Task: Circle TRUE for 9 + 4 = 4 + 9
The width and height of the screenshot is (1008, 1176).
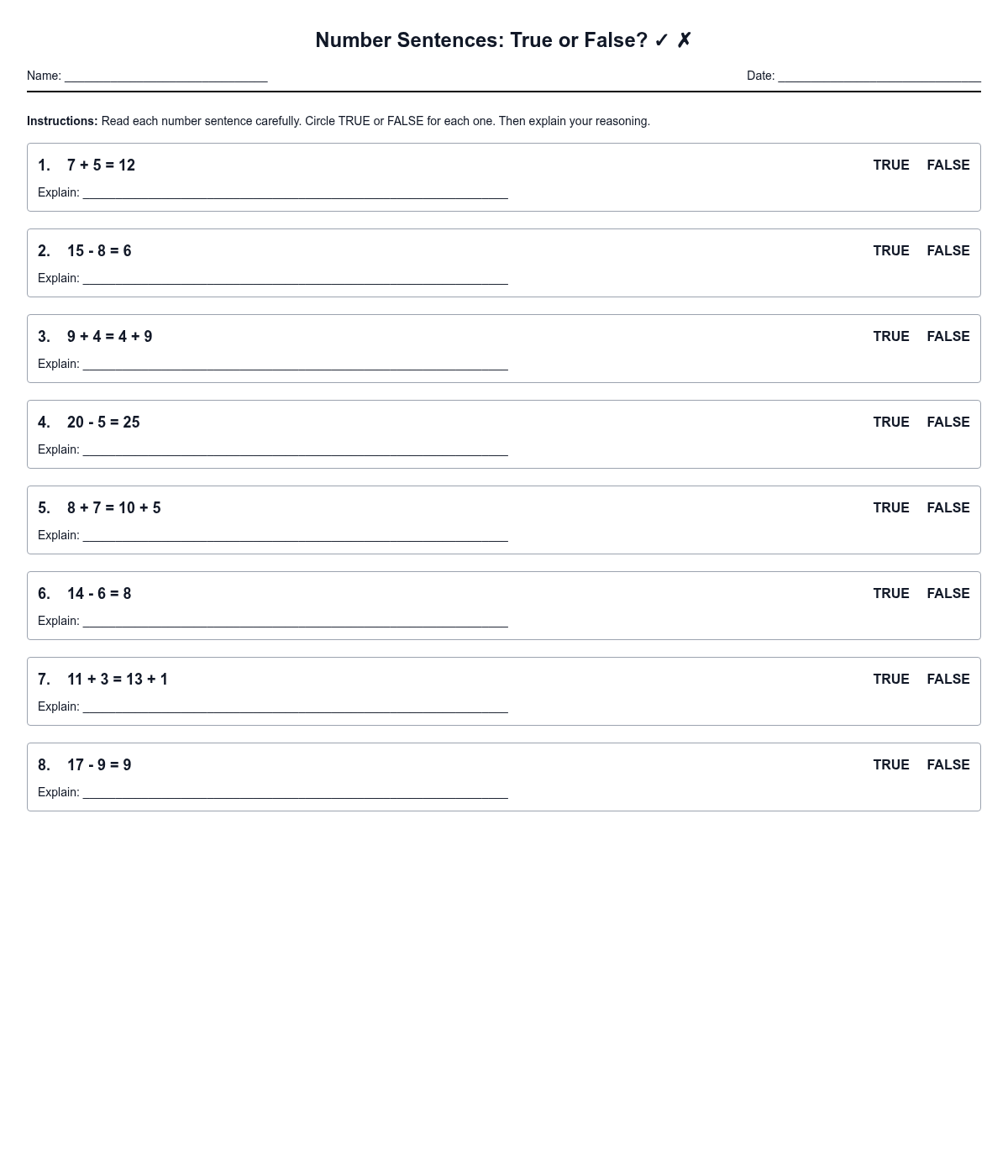Action: point(890,337)
